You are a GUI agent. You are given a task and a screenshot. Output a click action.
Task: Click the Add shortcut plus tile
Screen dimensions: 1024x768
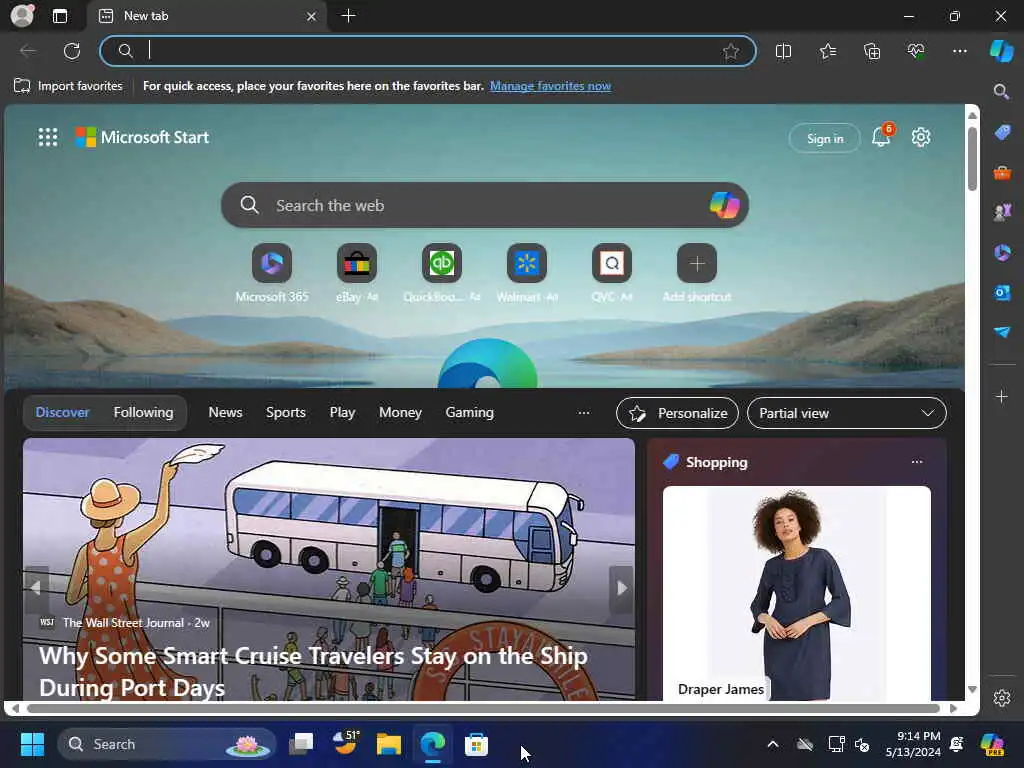[x=697, y=263]
